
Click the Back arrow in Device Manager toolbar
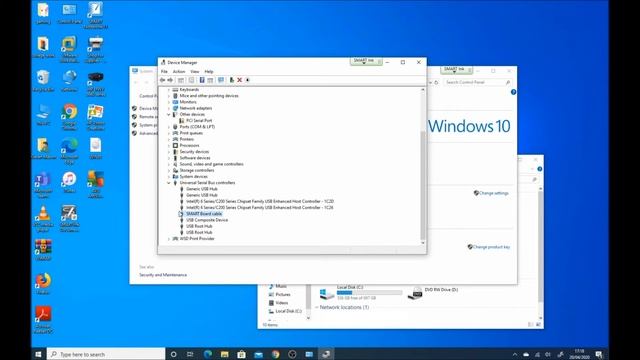point(162,80)
